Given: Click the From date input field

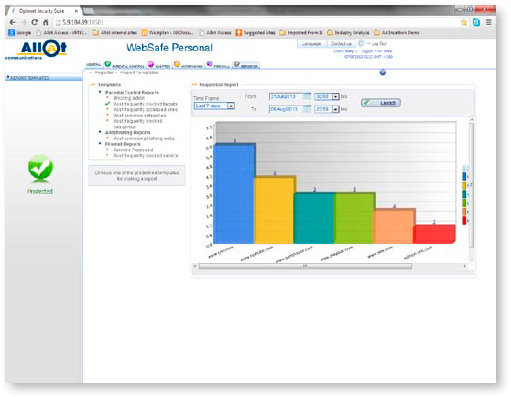Looking at the screenshot, I should tap(285, 96).
